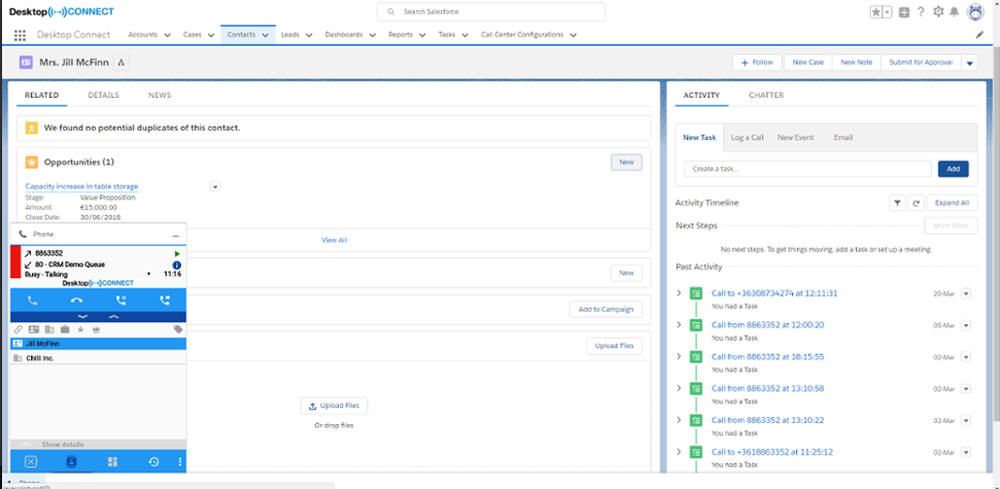The width and height of the screenshot is (1000, 489).
Task: Click Submit for Approval
Action: [921, 62]
